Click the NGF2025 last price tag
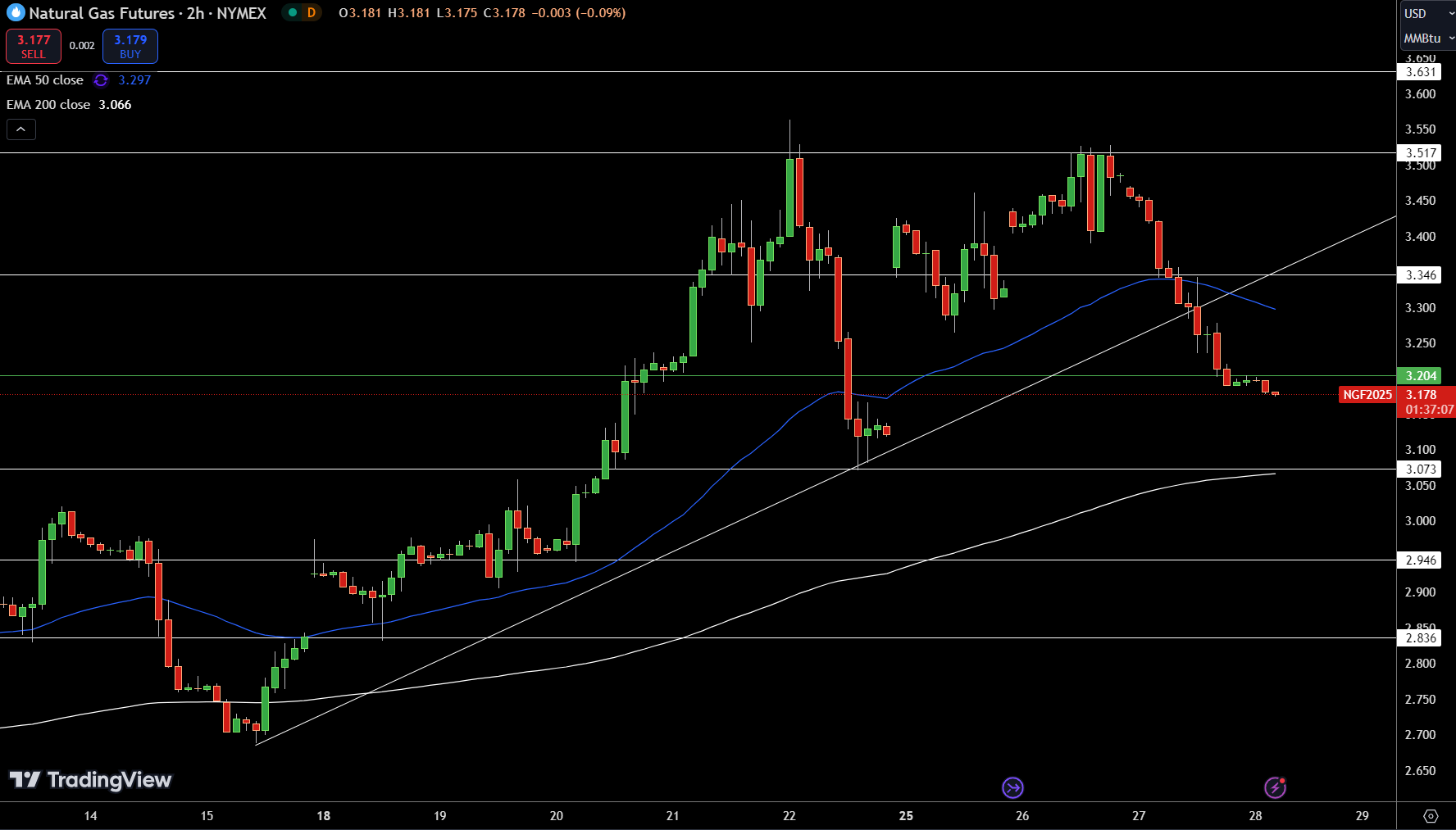1456x830 pixels. point(1367,395)
